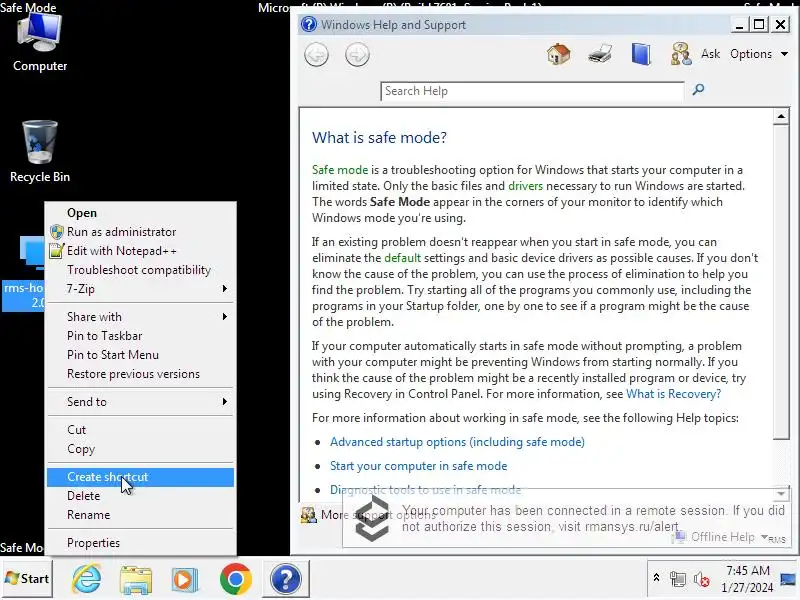
Task: Click the help pane vertical scrollbar thumb
Action: coord(781,282)
